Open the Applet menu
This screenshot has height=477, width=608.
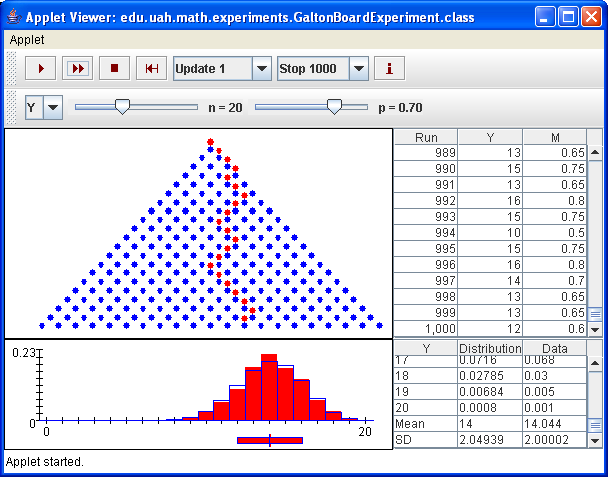tap(27, 40)
